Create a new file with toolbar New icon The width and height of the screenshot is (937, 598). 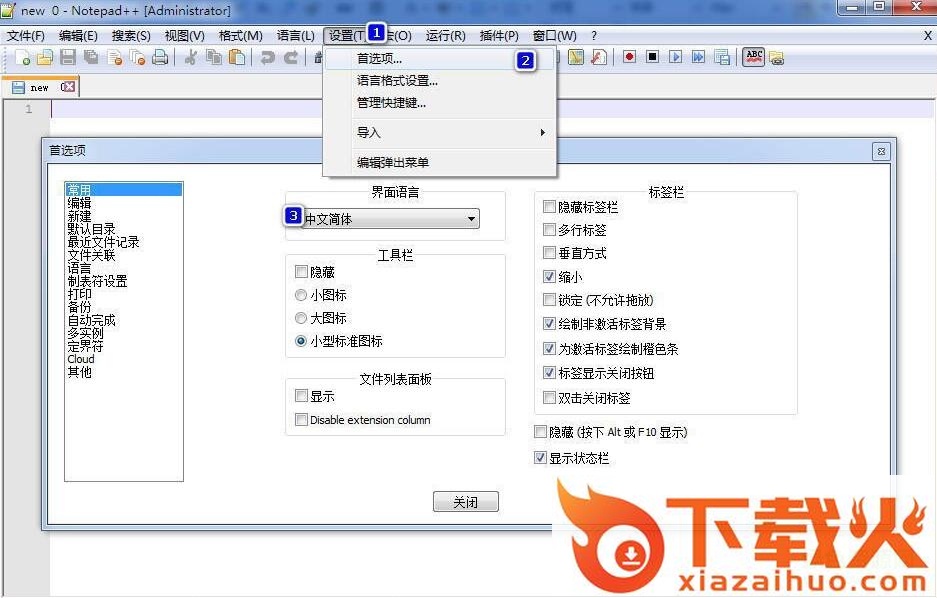pyautogui.click(x=23, y=57)
